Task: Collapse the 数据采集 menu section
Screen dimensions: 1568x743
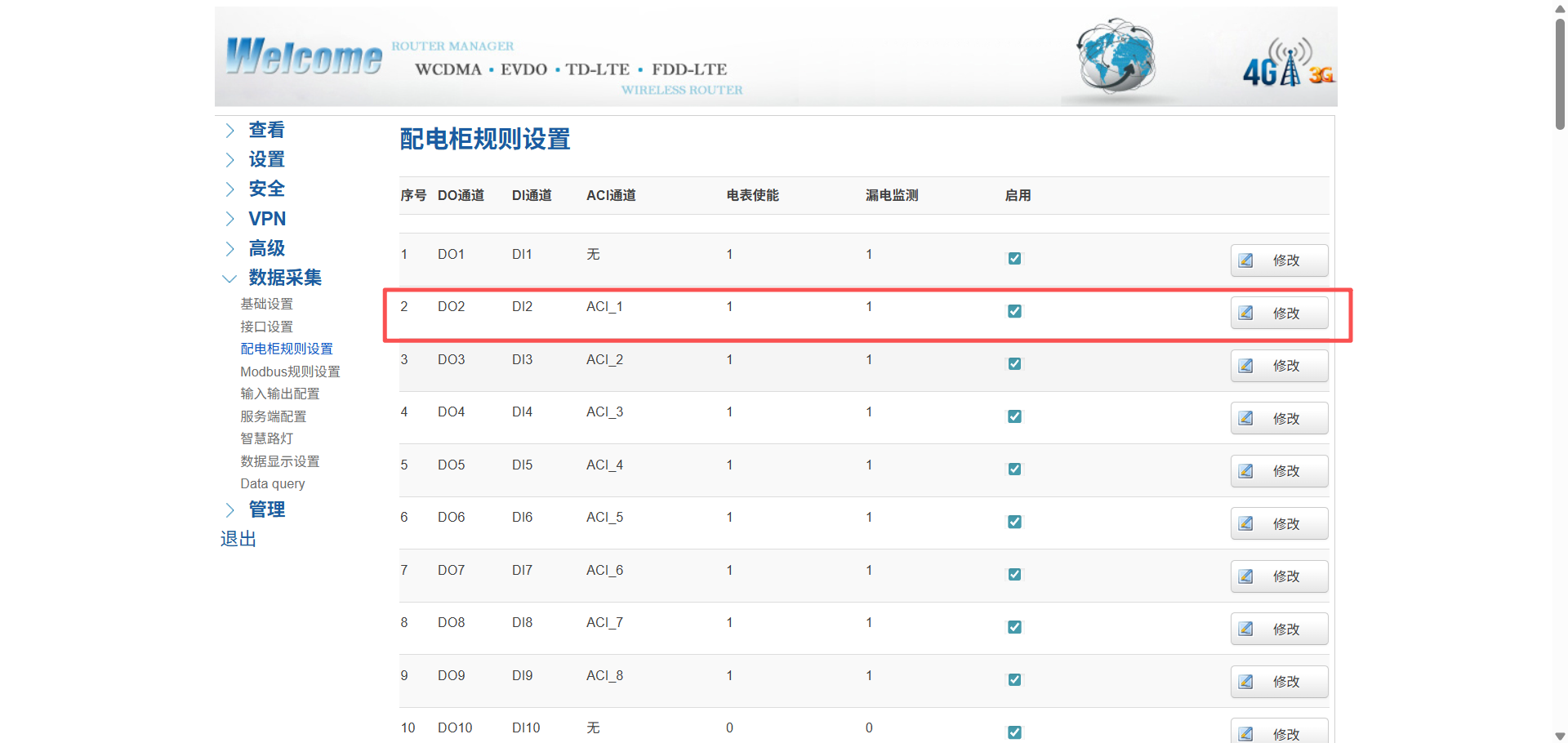Action: coord(229,278)
